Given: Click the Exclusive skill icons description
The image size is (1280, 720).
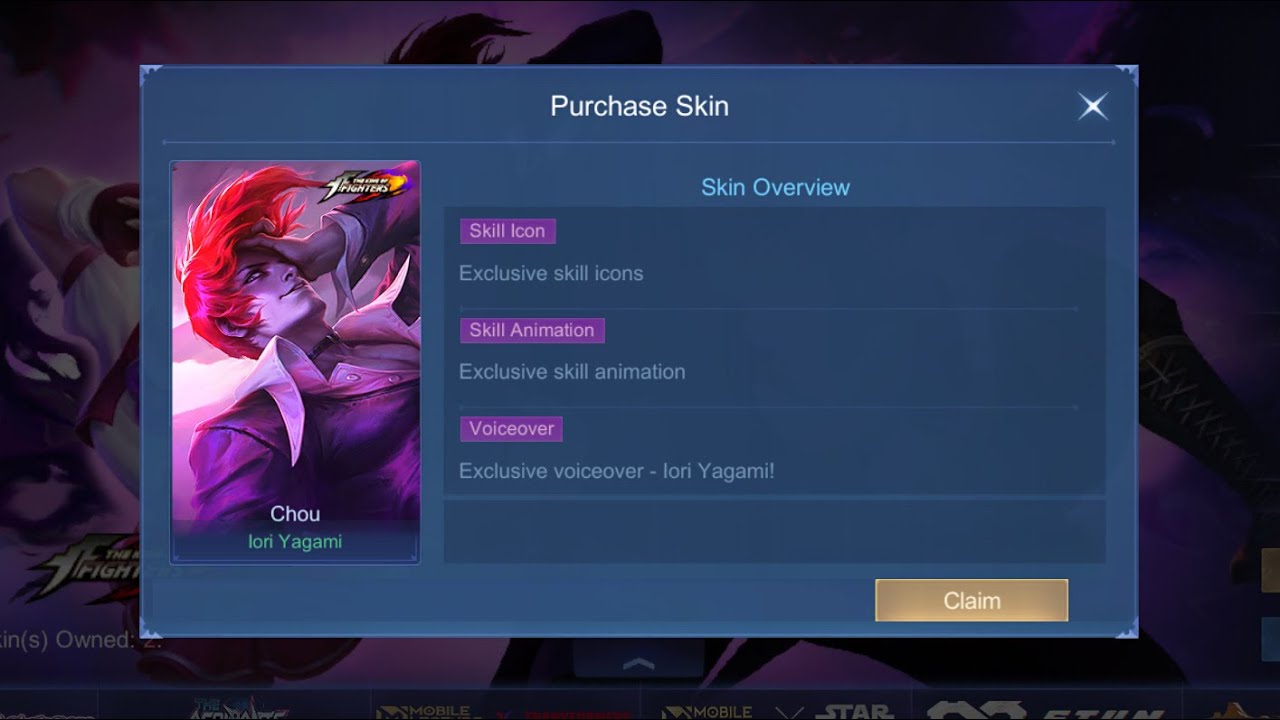Looking at the screenshot, I should (x=551, y=273).
